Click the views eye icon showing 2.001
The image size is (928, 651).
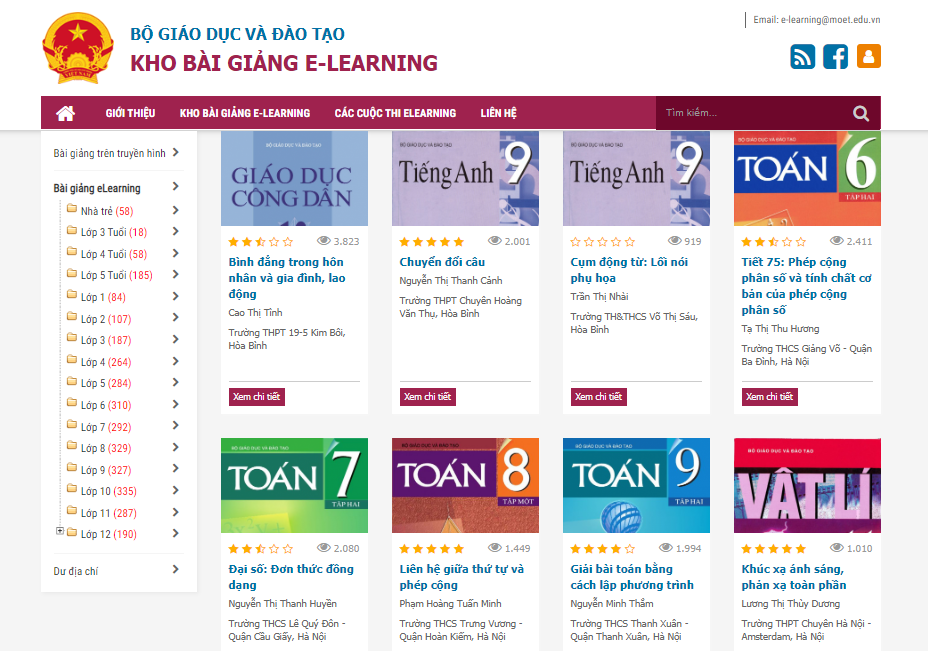tap(494, 240)
